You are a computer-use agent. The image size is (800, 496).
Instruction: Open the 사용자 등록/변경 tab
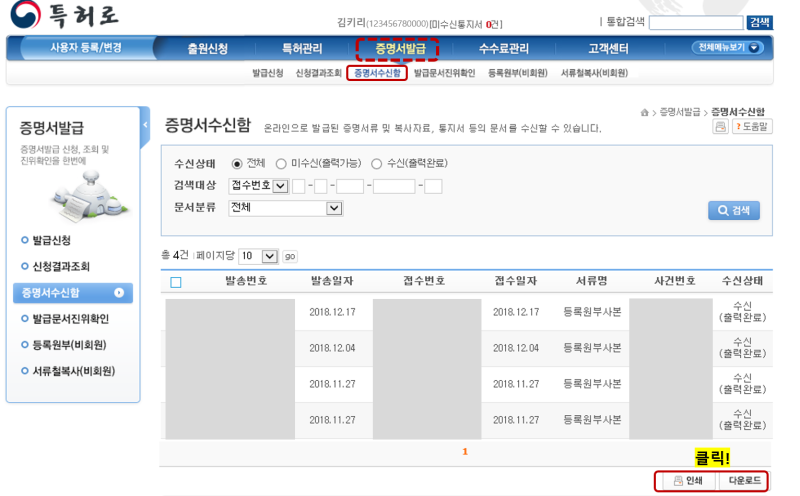click(86, 48)
